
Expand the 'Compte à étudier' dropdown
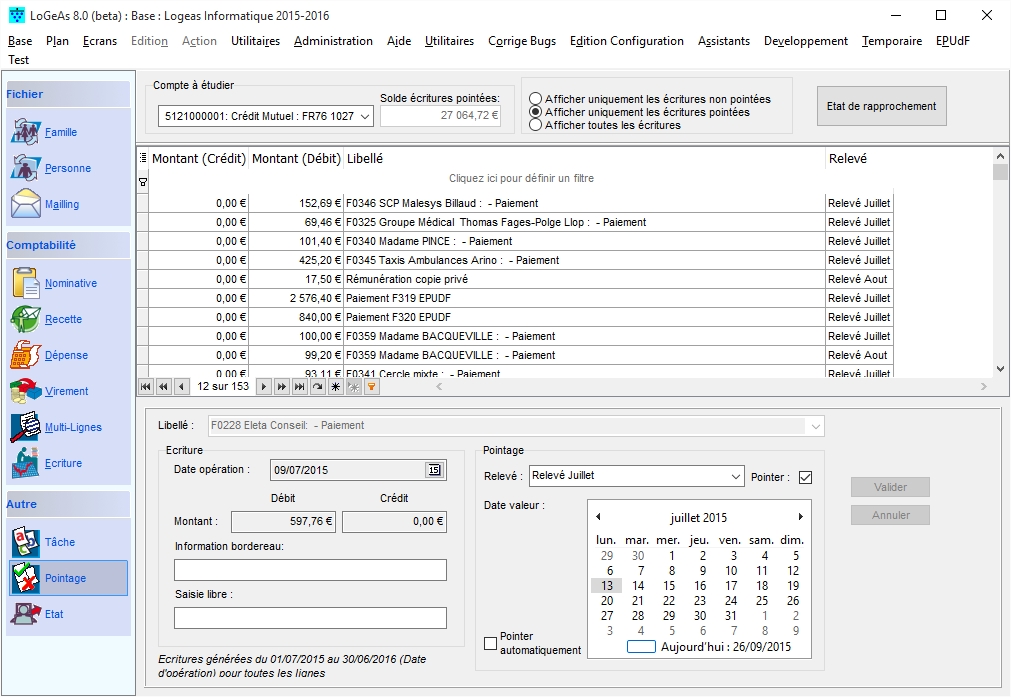[364, 117]
